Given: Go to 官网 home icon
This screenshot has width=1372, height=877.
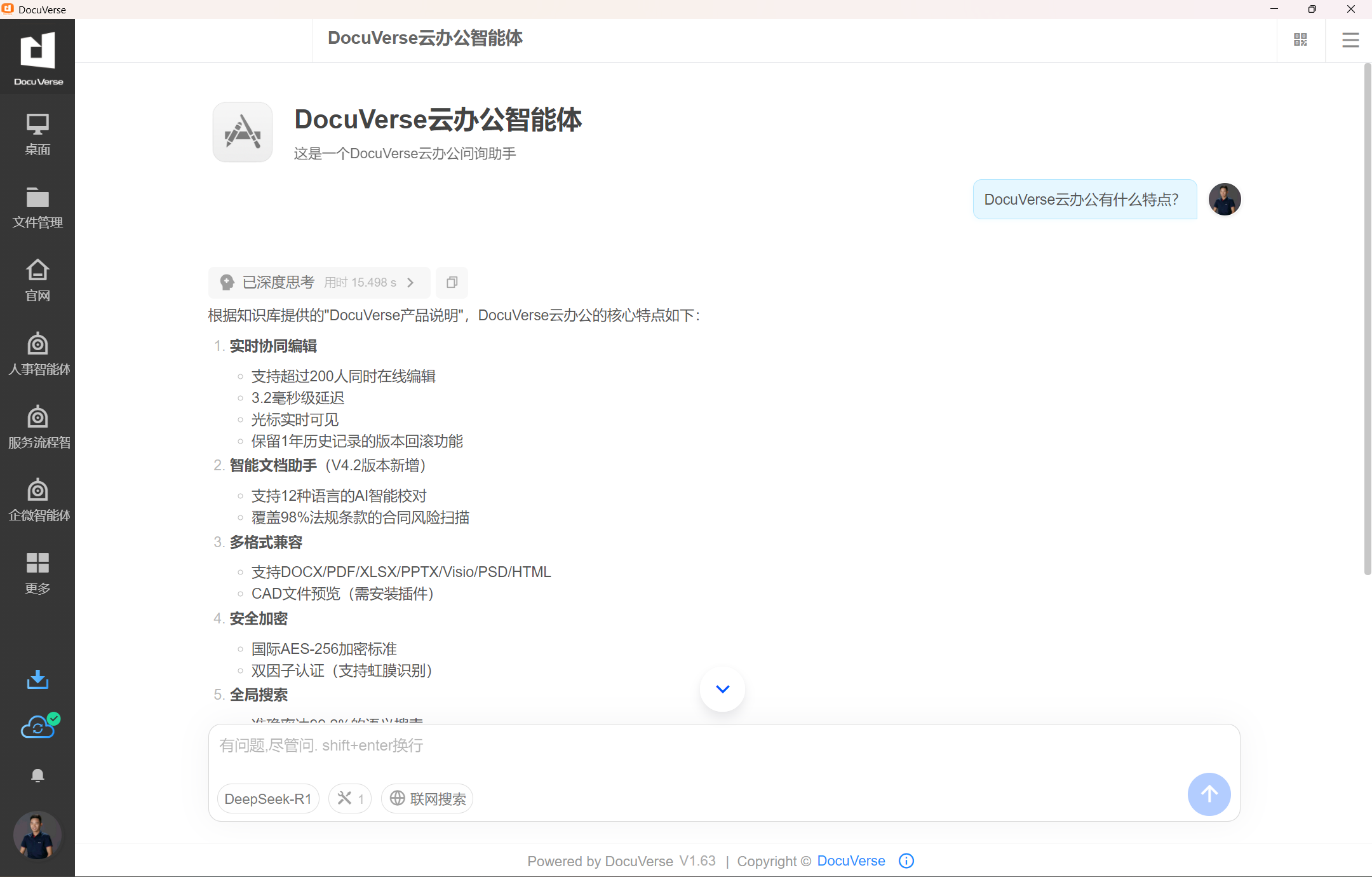Looking at the screenshot, I should click(37, 280).
